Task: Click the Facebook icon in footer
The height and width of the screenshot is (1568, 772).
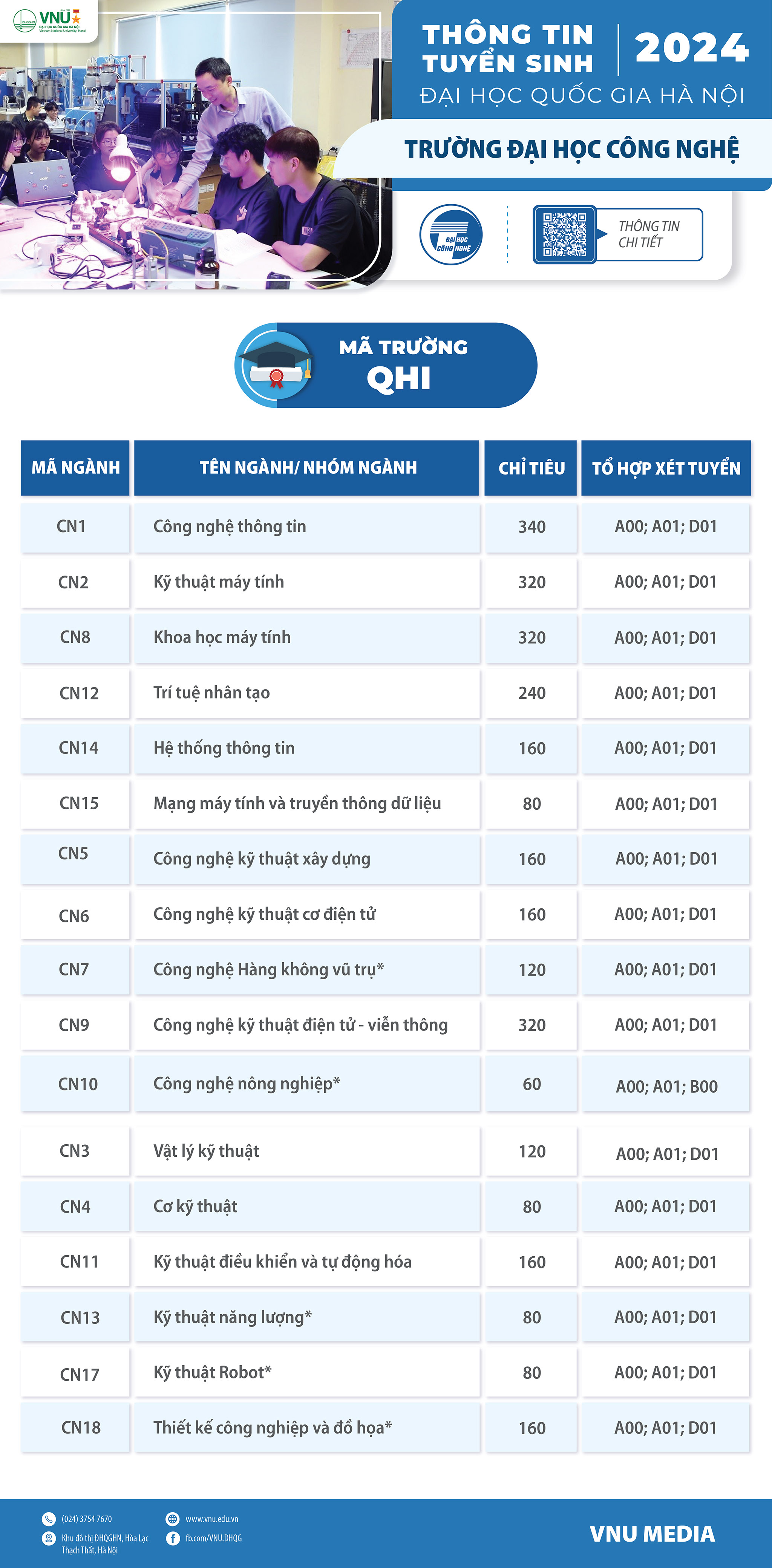Action: (173, 1538)
